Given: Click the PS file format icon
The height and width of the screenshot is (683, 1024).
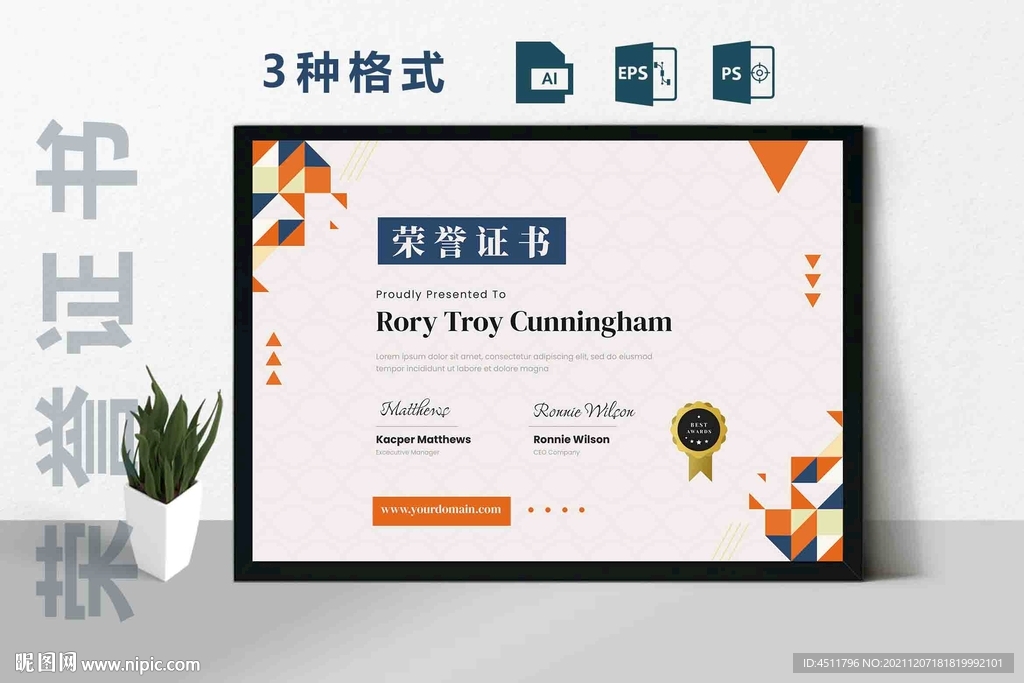Looking at the screenshot, I should pyautogui.click(x=743, y=72).
